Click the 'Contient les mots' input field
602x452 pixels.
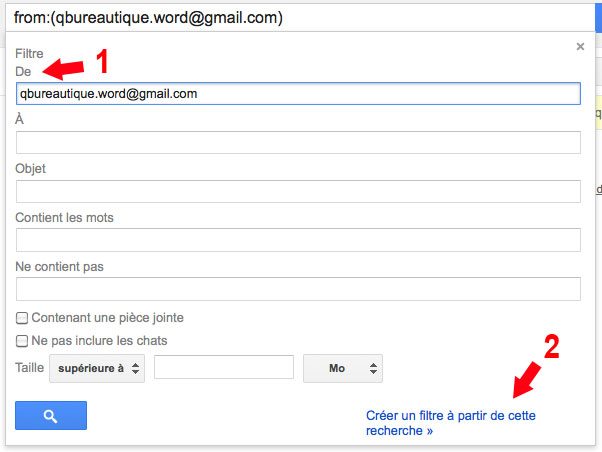coord(298,240)
